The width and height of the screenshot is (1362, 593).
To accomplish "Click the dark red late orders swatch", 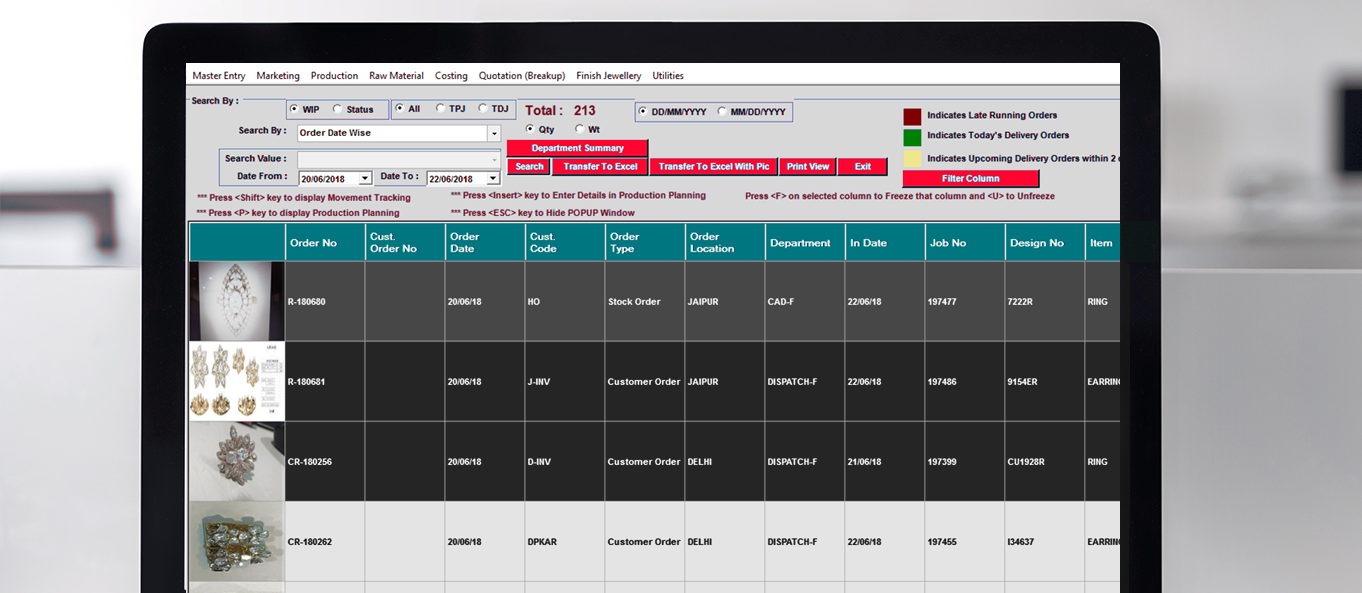I will (912, 116).
